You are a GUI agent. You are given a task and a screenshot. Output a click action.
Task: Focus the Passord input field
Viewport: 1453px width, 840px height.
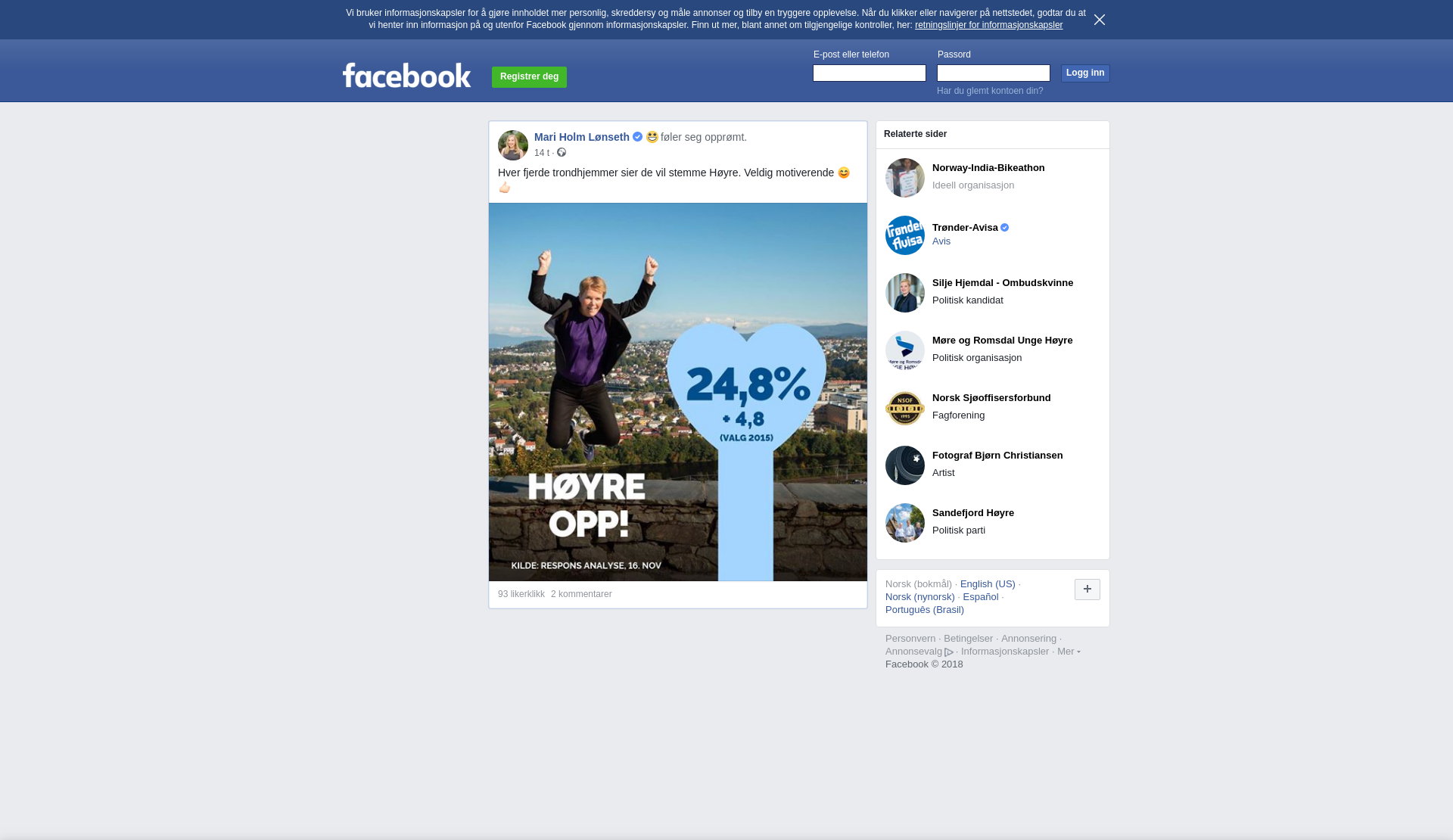pyautogui.click(x=994, y=73)
